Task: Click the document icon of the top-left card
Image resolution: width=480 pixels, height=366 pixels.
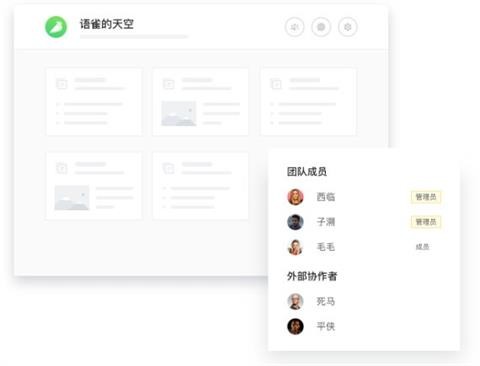Action: click(62, 84)
